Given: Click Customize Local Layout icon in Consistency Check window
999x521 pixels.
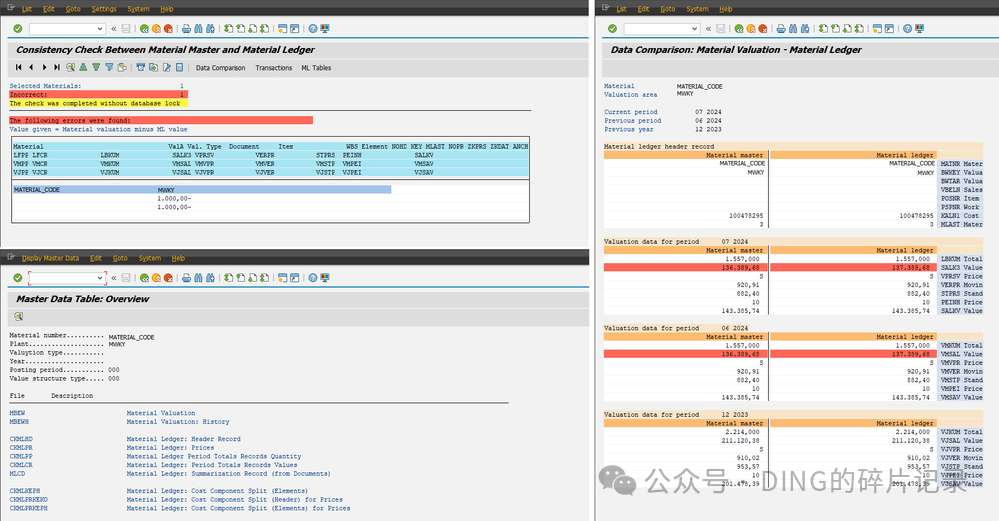Looking at the screenshot, I should click(325, 29).
